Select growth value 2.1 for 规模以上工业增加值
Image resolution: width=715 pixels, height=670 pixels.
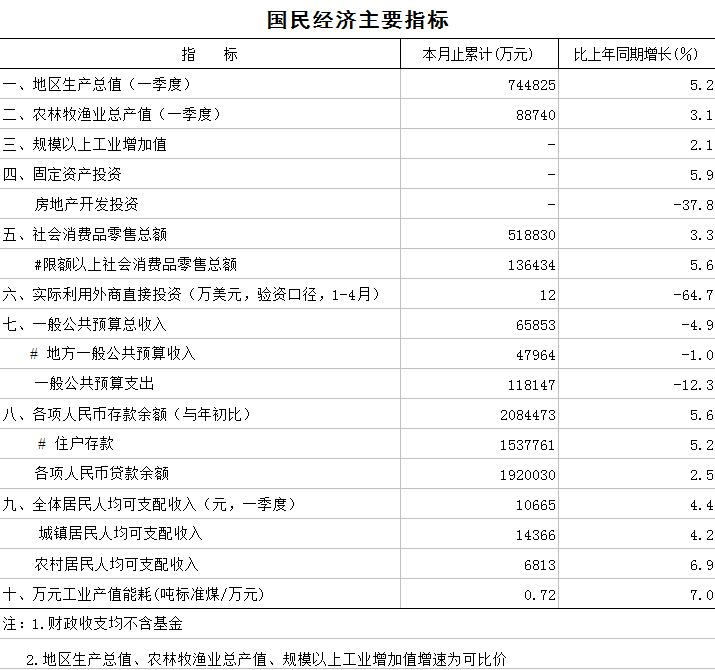click(x=701, y=145)
